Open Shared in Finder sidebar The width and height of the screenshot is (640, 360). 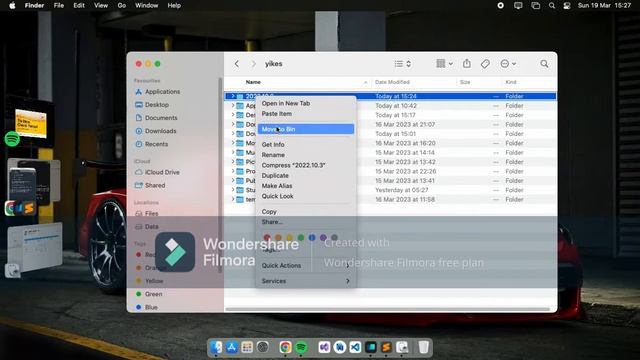click(x=150, y=185)
